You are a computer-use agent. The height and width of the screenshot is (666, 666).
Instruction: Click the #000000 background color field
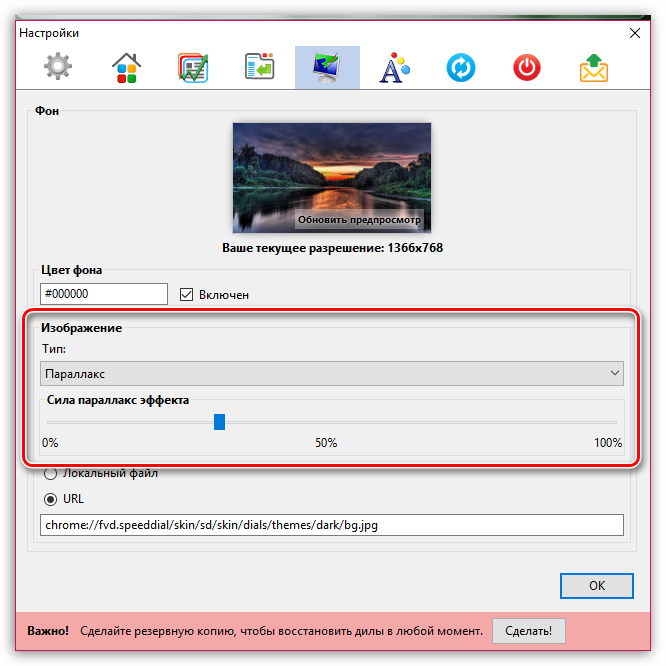click(x=104, y=294)
